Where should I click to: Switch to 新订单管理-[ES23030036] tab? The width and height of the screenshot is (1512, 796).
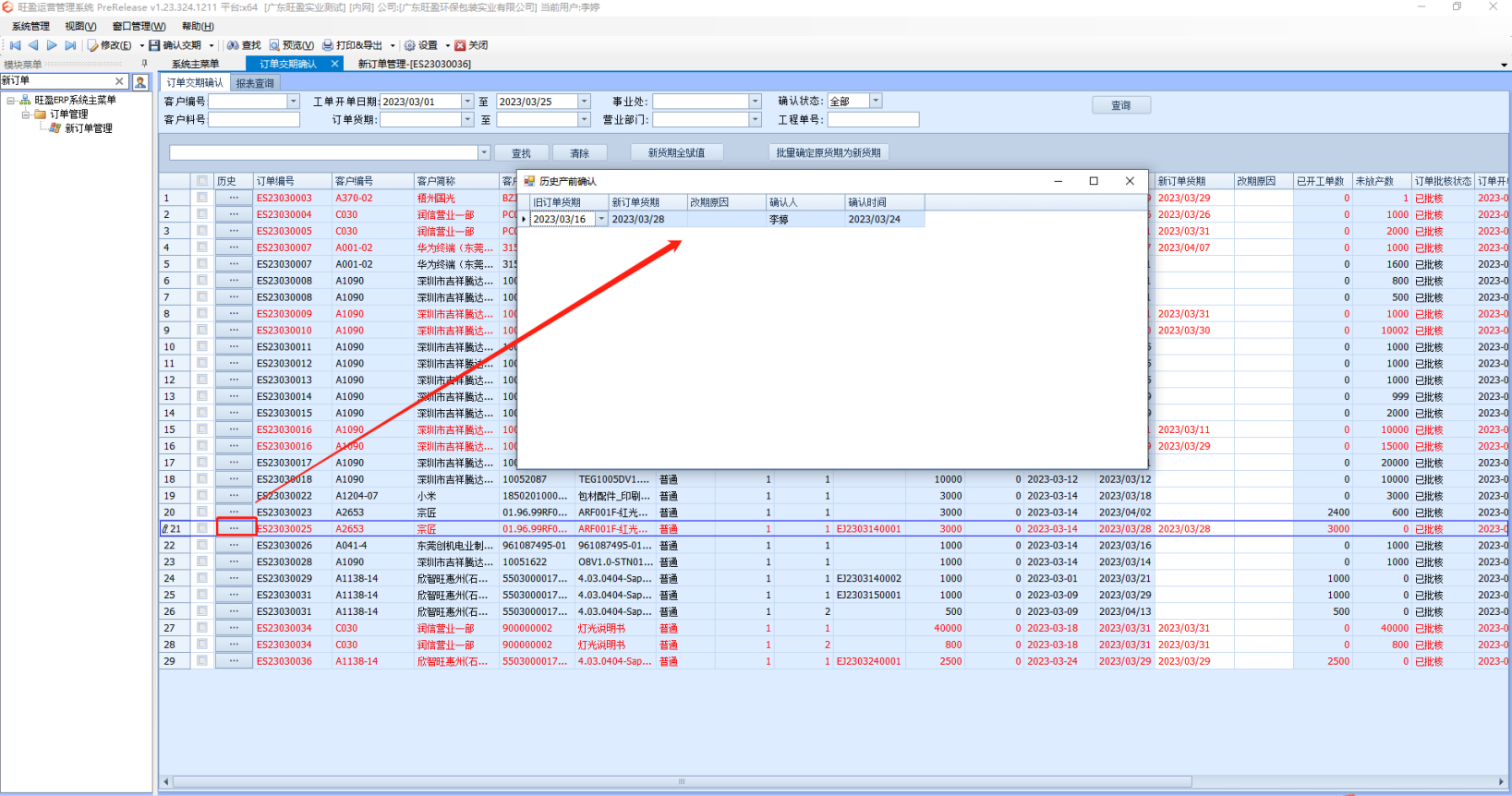(x=415, y=64)
